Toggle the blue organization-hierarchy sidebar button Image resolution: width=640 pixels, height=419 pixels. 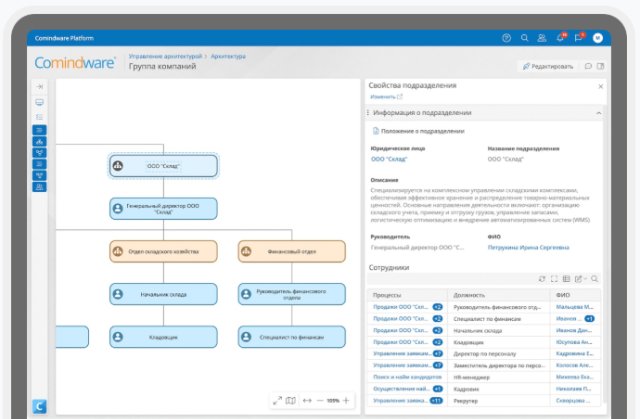tap(40, 142)
